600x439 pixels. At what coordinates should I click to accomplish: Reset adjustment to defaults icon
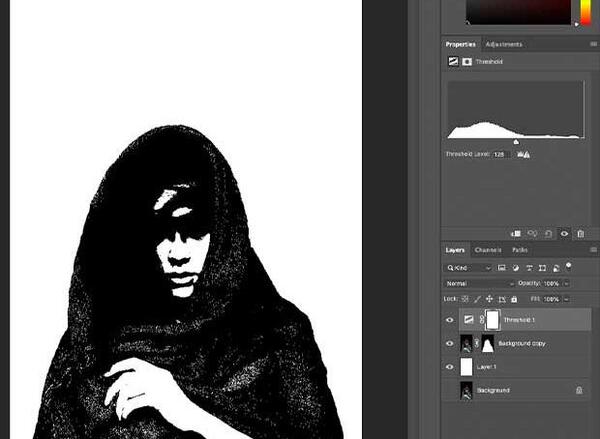point(548,233)
